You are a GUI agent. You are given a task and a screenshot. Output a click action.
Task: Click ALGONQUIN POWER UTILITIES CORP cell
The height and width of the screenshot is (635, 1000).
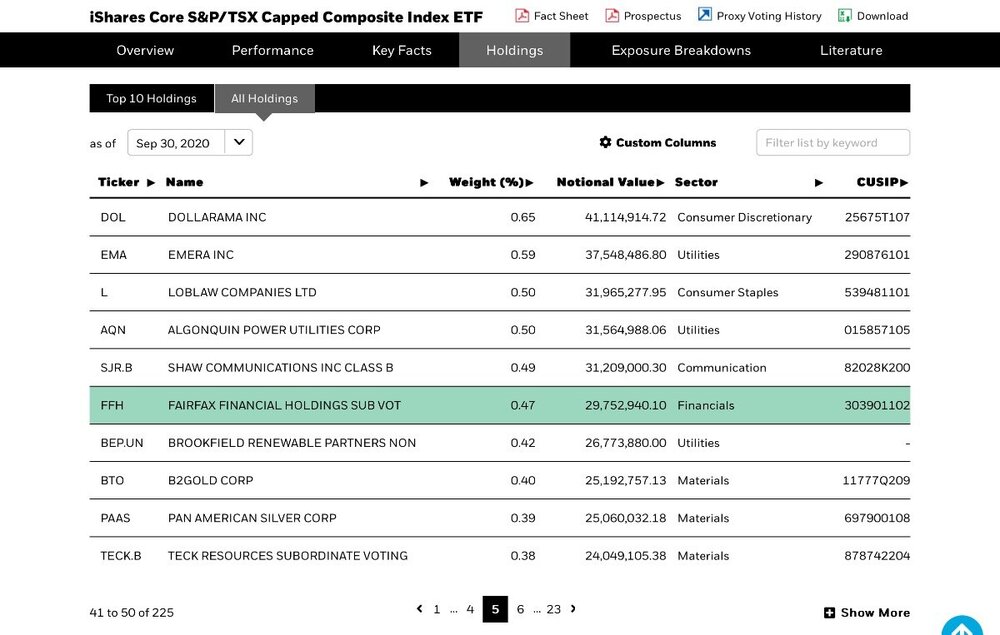tap(274, 330)
